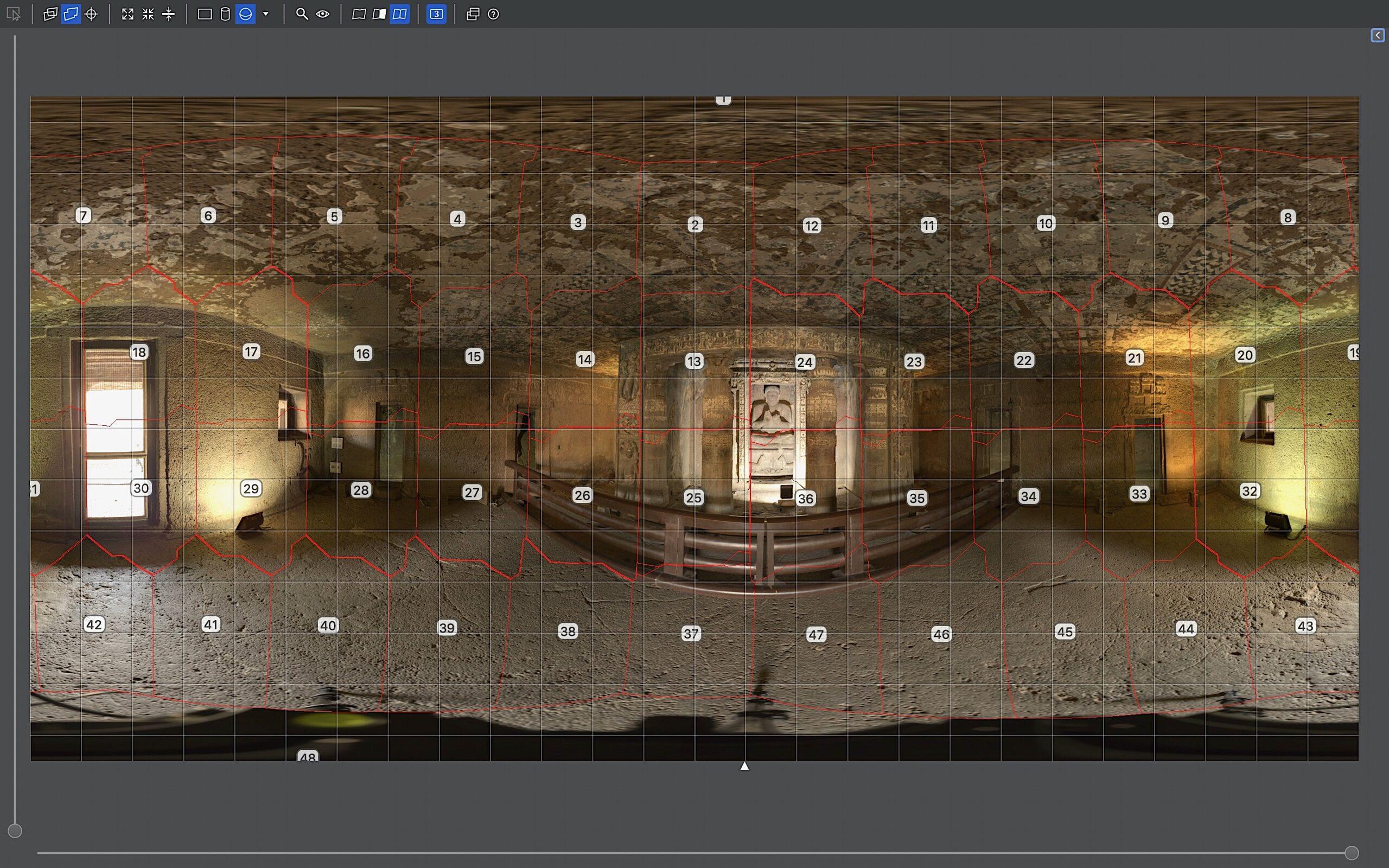Select image number 38 label
1389x868 pixels.
tap(568, 631)
